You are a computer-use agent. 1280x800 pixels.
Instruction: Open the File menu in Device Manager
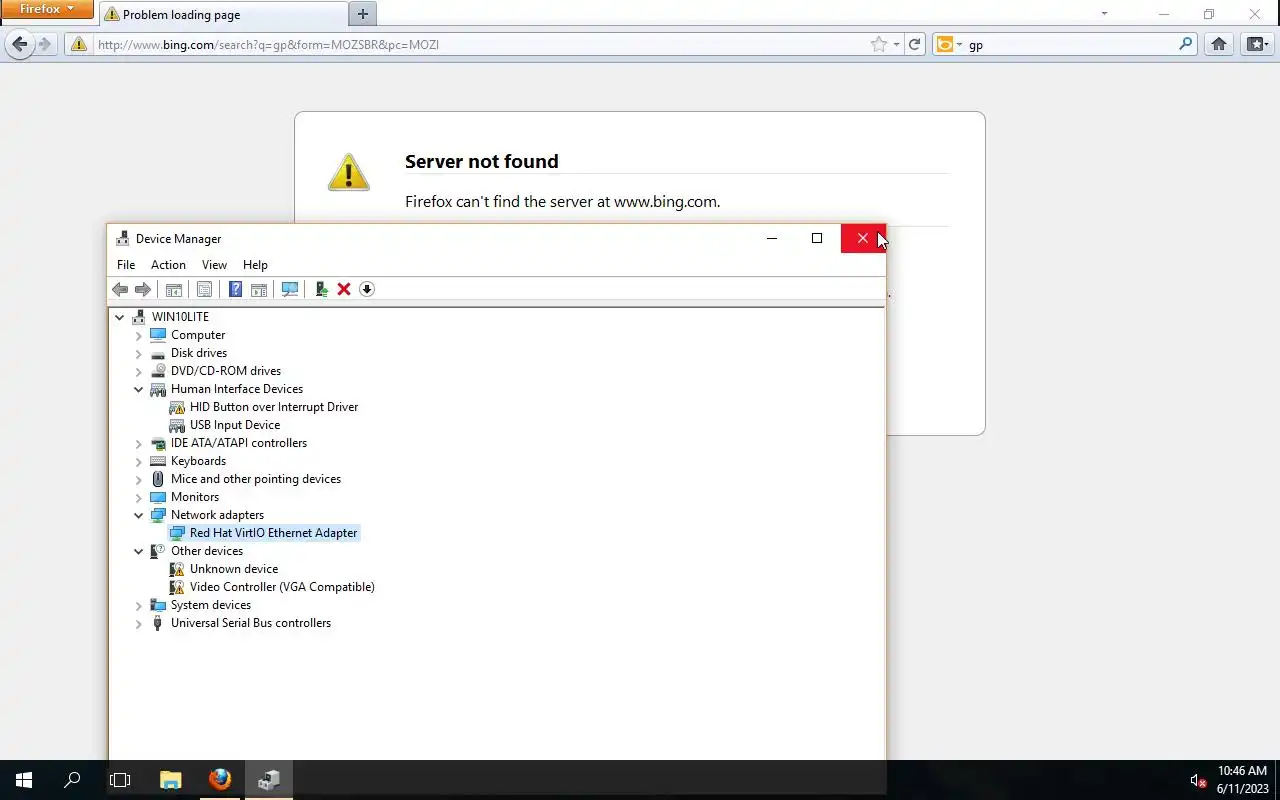tap(126, 265)
